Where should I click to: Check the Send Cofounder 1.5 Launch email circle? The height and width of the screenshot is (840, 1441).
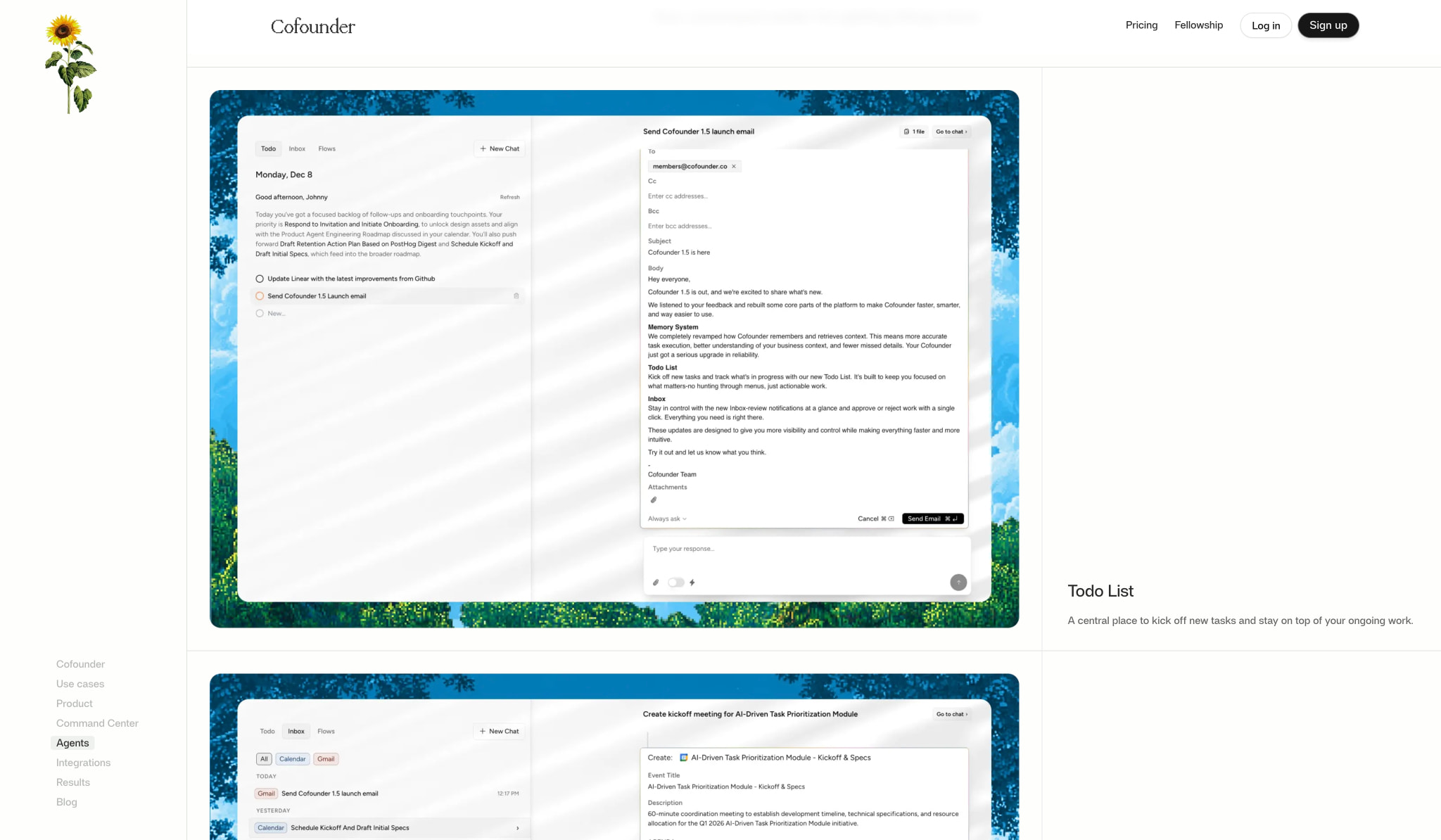coord(260,296)
